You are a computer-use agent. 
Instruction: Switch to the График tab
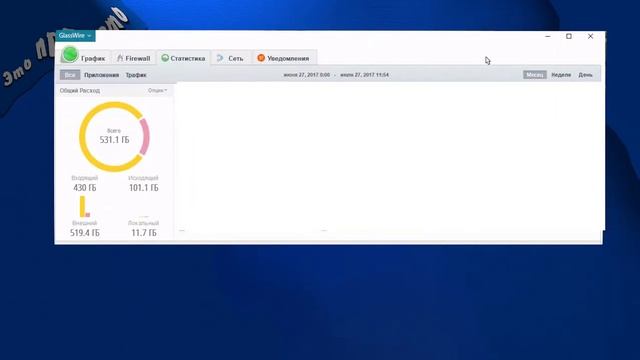point(84,57)
